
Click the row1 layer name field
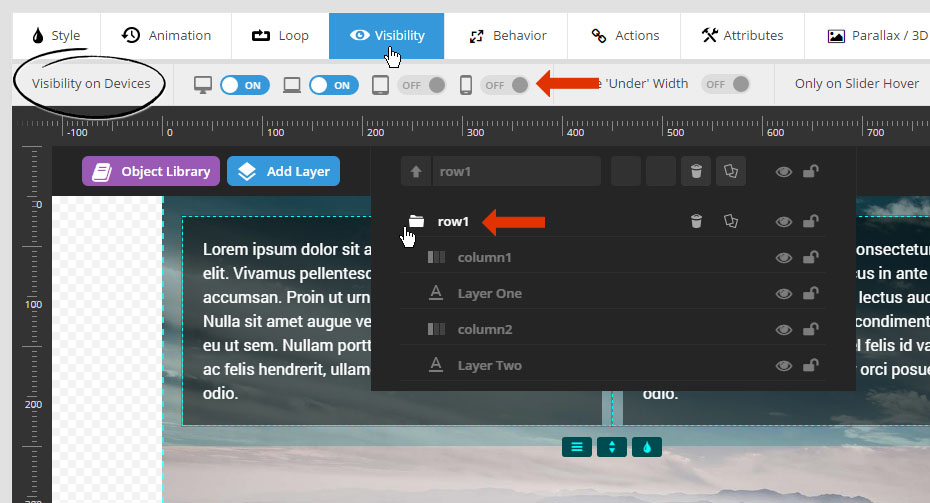(x=517, y=171)
